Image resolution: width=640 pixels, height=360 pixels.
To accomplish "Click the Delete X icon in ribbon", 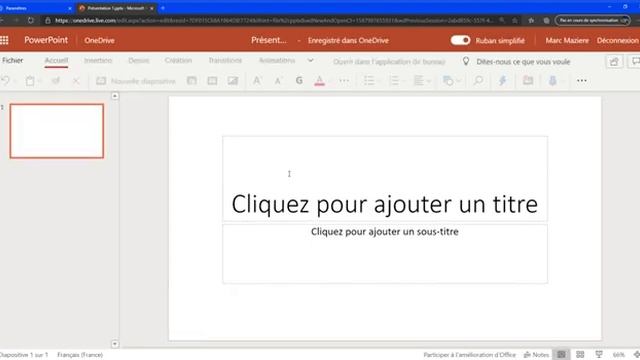I will tap(76, 81).
